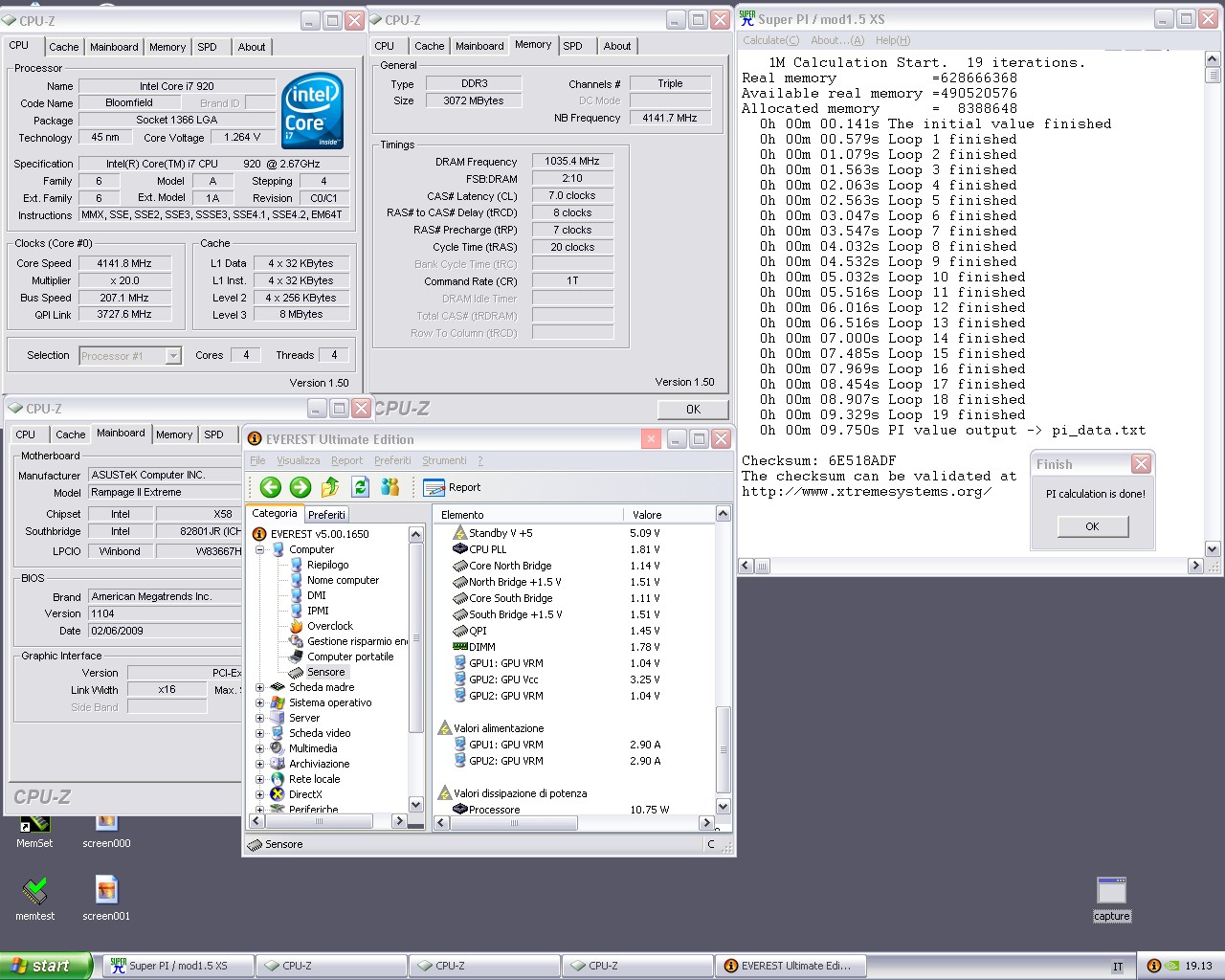Collapse the Computer node in EVEREST tree

[x=259, y=549]
